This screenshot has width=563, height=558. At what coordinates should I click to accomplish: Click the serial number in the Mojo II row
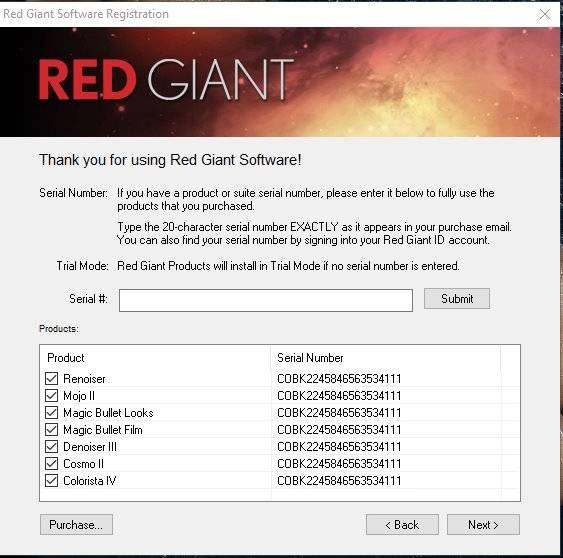click(x=339, y=396)
